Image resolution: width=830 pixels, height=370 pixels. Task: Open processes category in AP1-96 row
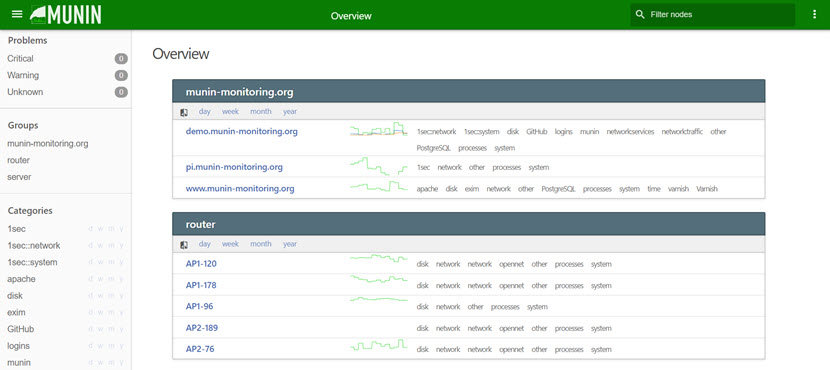tap(505, 307)
